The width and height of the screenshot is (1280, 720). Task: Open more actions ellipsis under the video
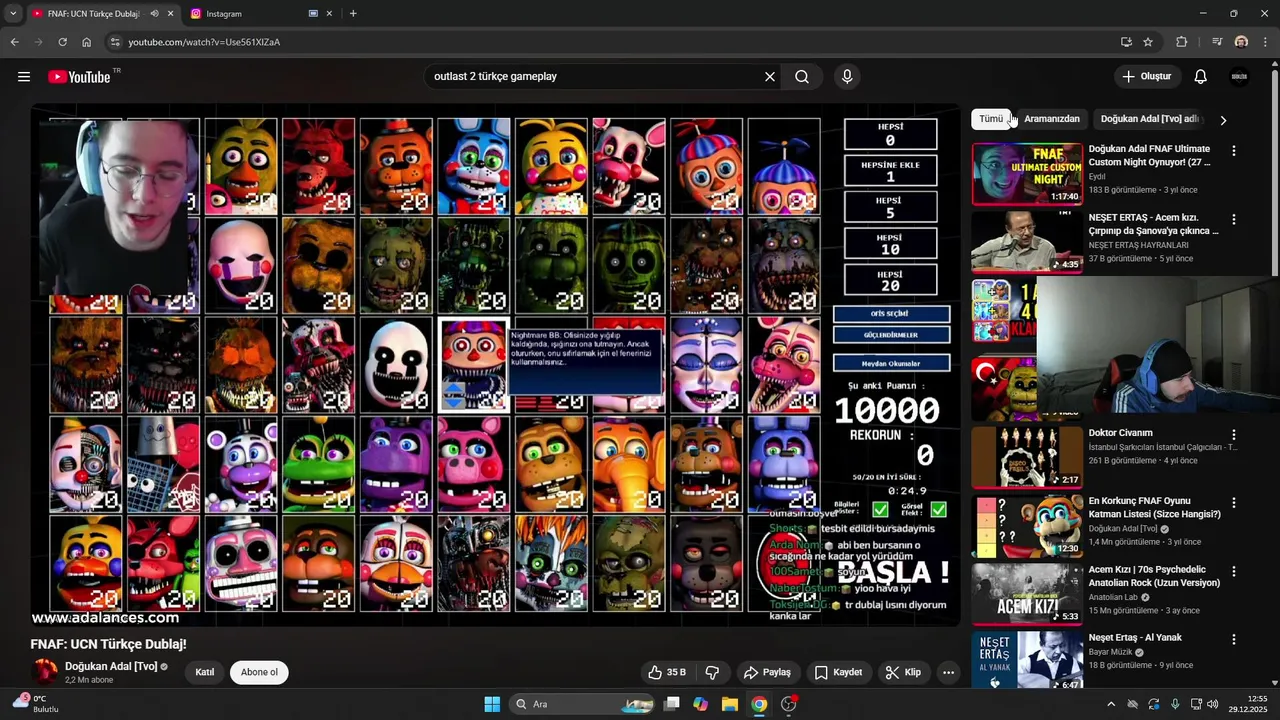coord(948,672)
